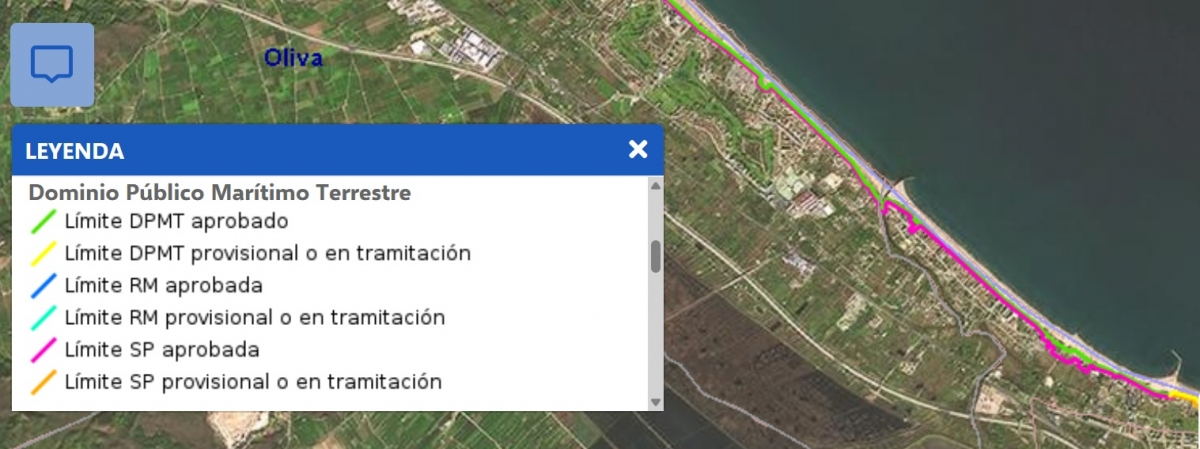The image size is (1200, 449).
Task: Click the cyan RM provisional line icon
Action: (44, 318)
